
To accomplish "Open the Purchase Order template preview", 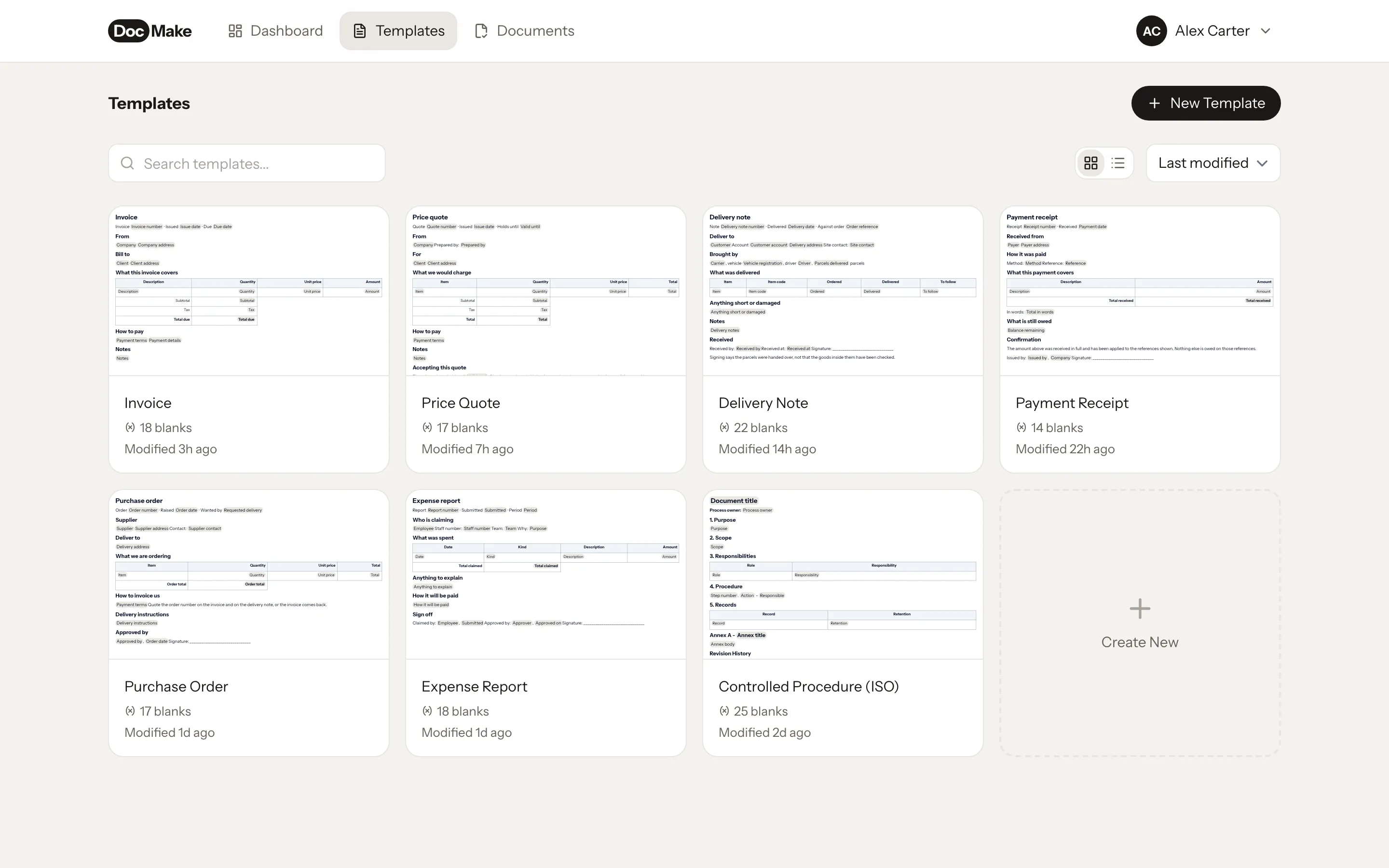I will [248, 575].
